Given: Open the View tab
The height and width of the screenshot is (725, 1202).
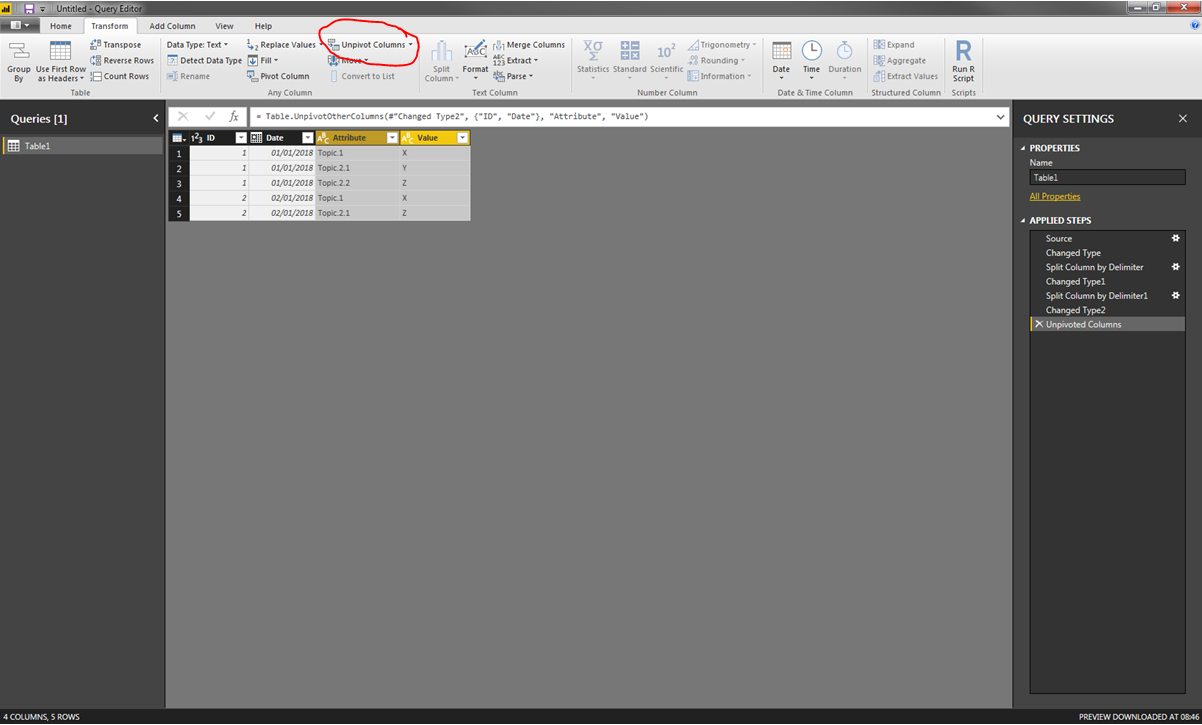Looking at the screenshot, I should 224,26.
